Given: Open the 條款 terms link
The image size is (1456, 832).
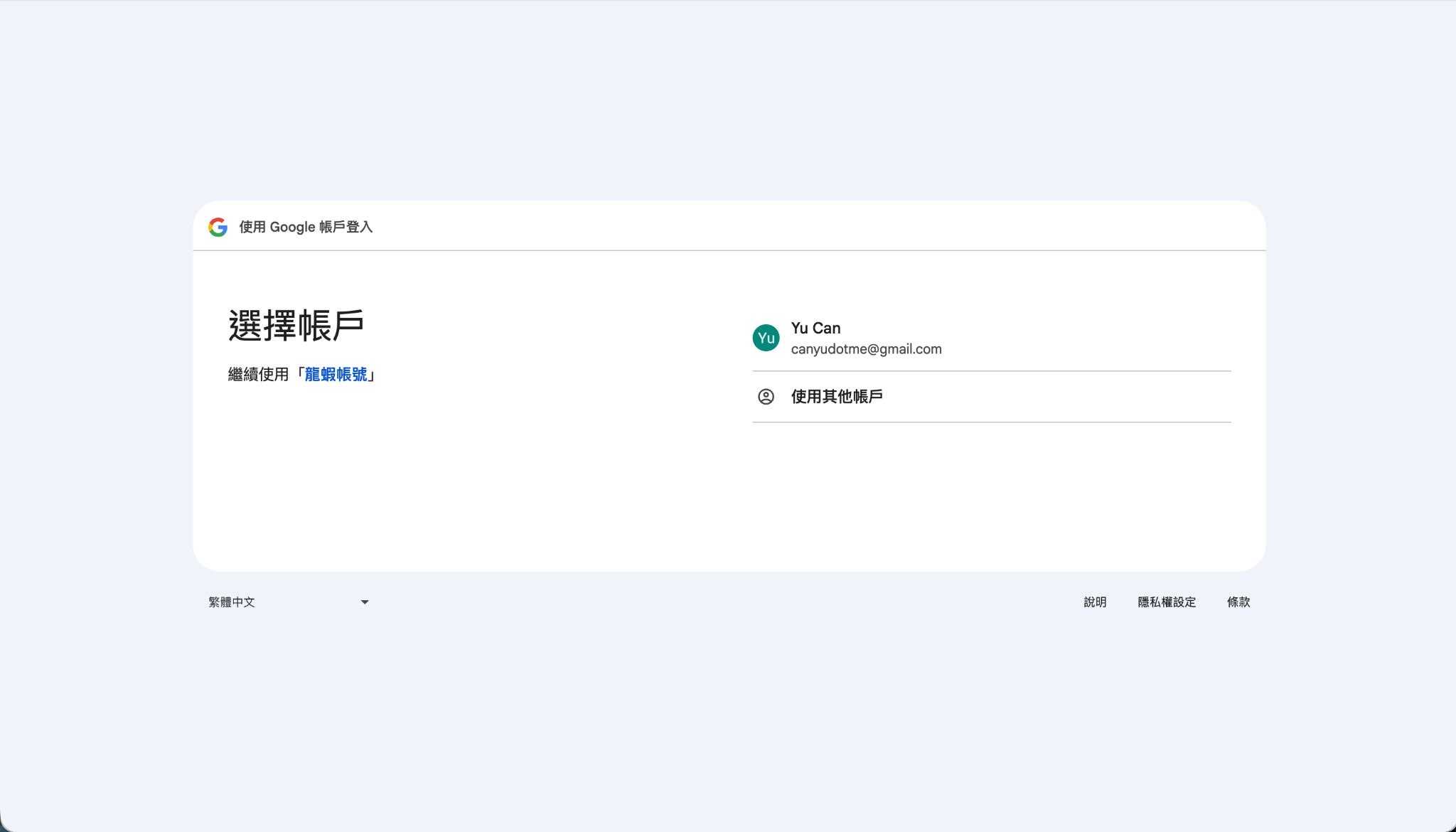Looking at the screenshot, I should pos(1238,602).
